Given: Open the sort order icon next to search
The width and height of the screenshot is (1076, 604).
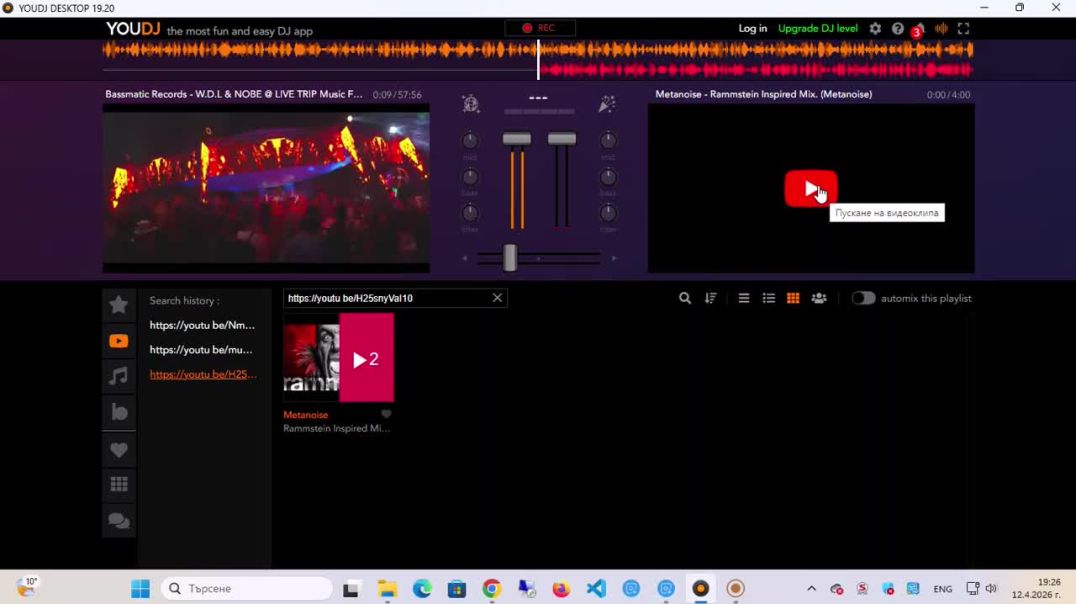Looking at the screenshot, I should click(711, 297).
